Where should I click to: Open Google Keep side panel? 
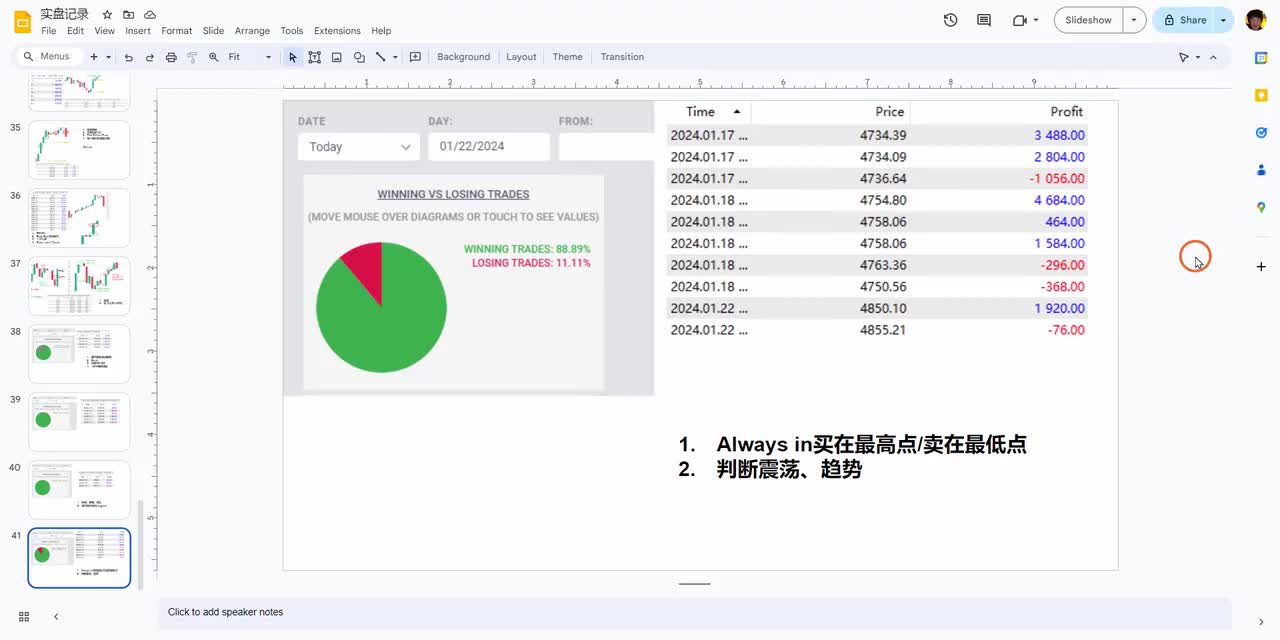[1261, 95]
